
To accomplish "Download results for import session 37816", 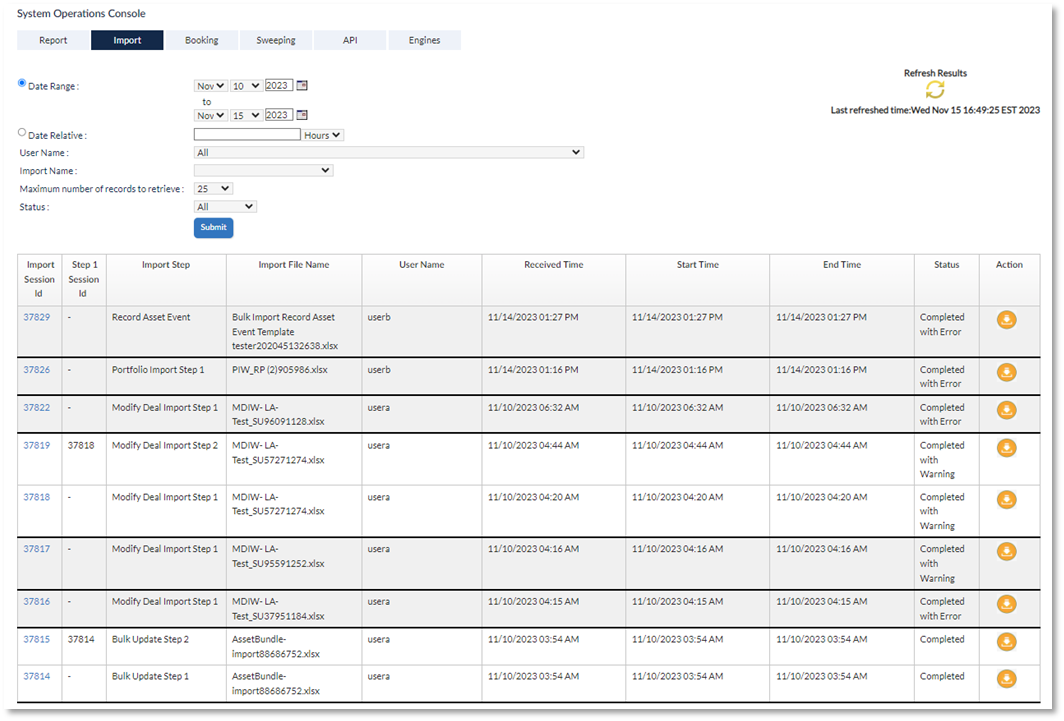I will click(x=1006, y=604).
